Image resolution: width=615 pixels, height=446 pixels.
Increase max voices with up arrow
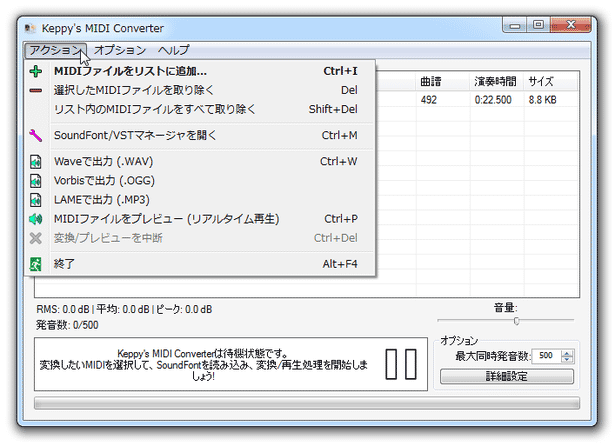coord(567,353)
